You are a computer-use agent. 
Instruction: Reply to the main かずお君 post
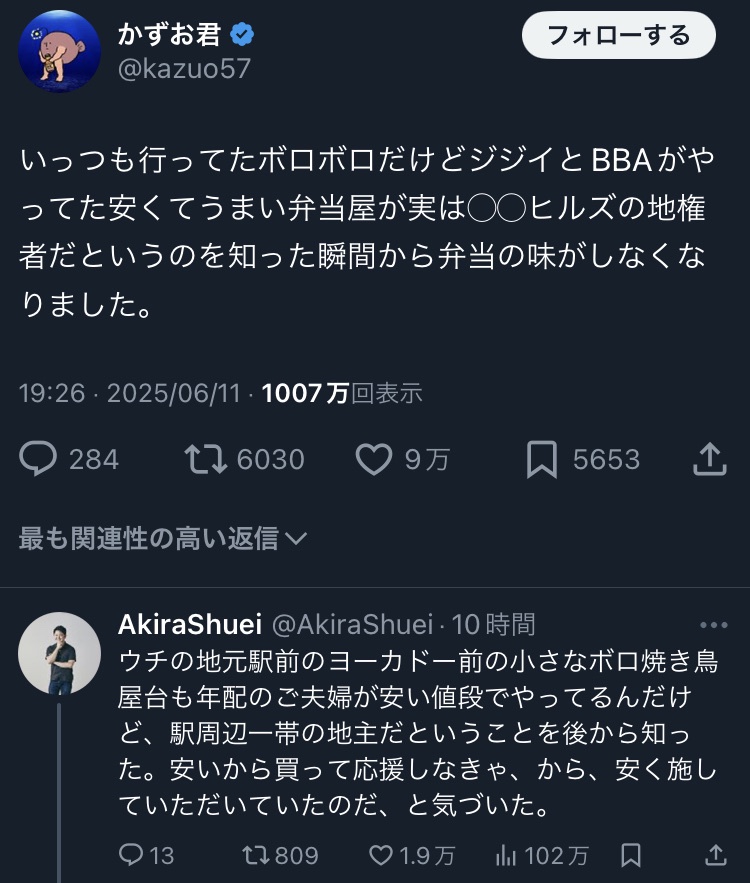click(40, 459)
